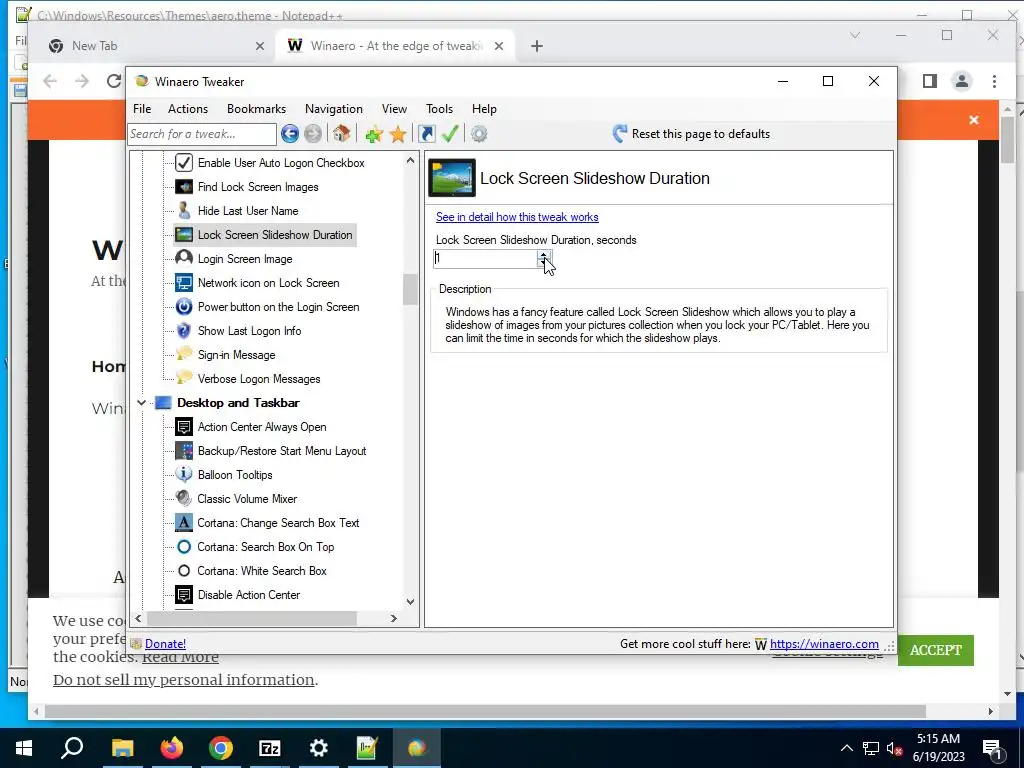Click Power button on the Login Screen icon
The width and height of the screenshot is (1024, 768).
(184, 307)
